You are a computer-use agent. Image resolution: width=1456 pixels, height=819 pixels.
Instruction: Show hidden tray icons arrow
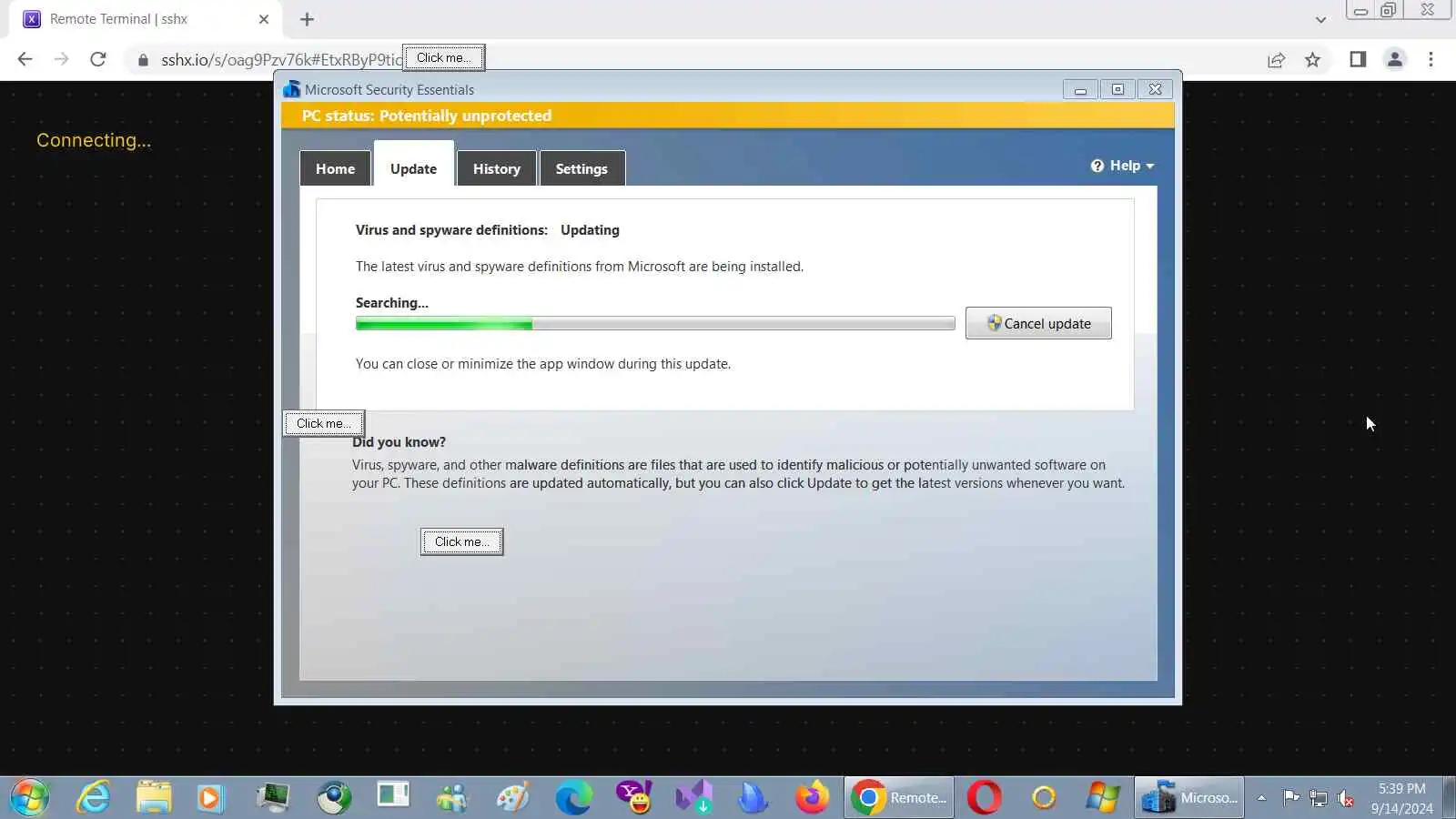1261,798
